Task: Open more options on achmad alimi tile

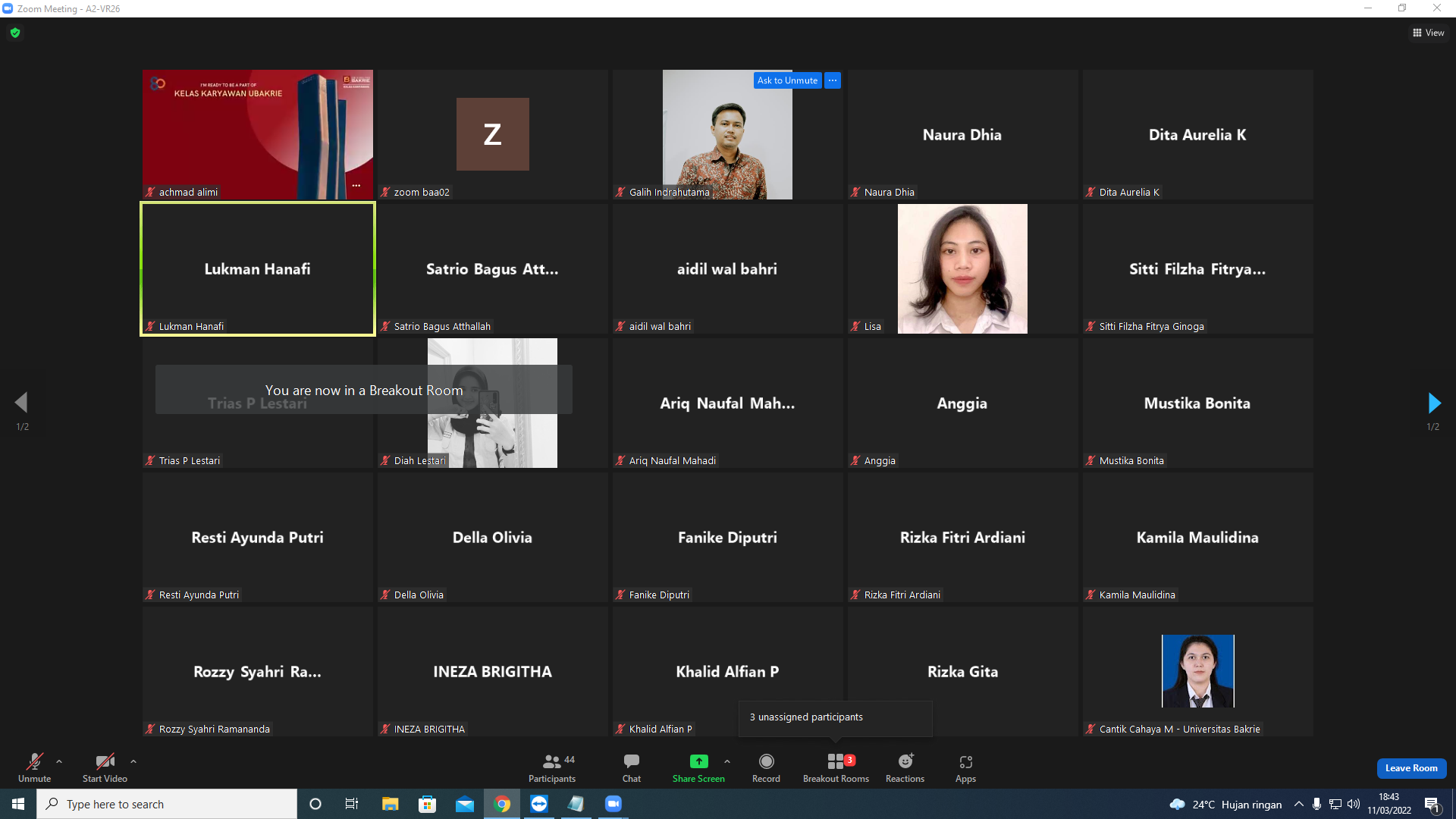Action: point(356,186)
